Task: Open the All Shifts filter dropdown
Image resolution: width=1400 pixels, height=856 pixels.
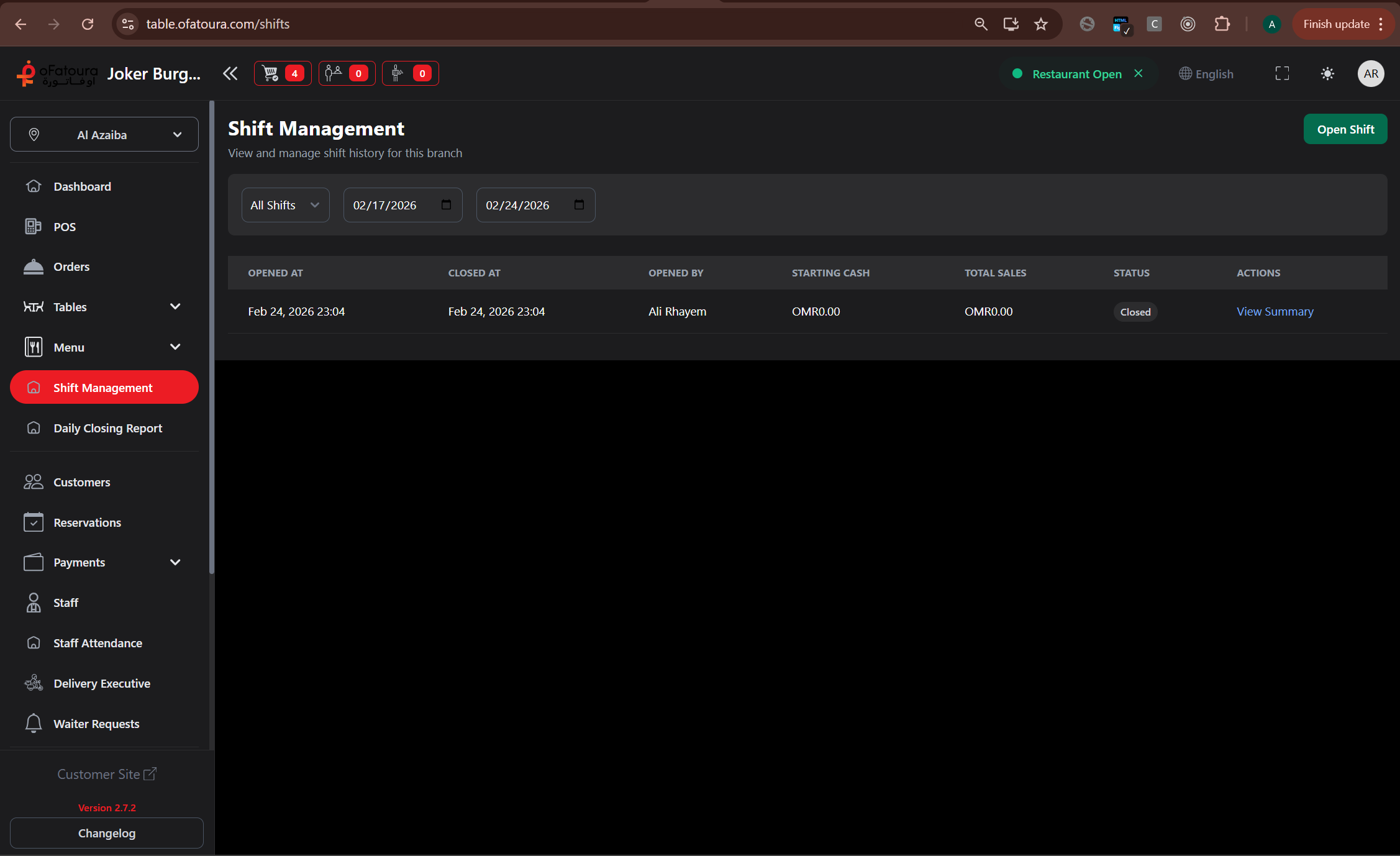Action: [285, 205]
